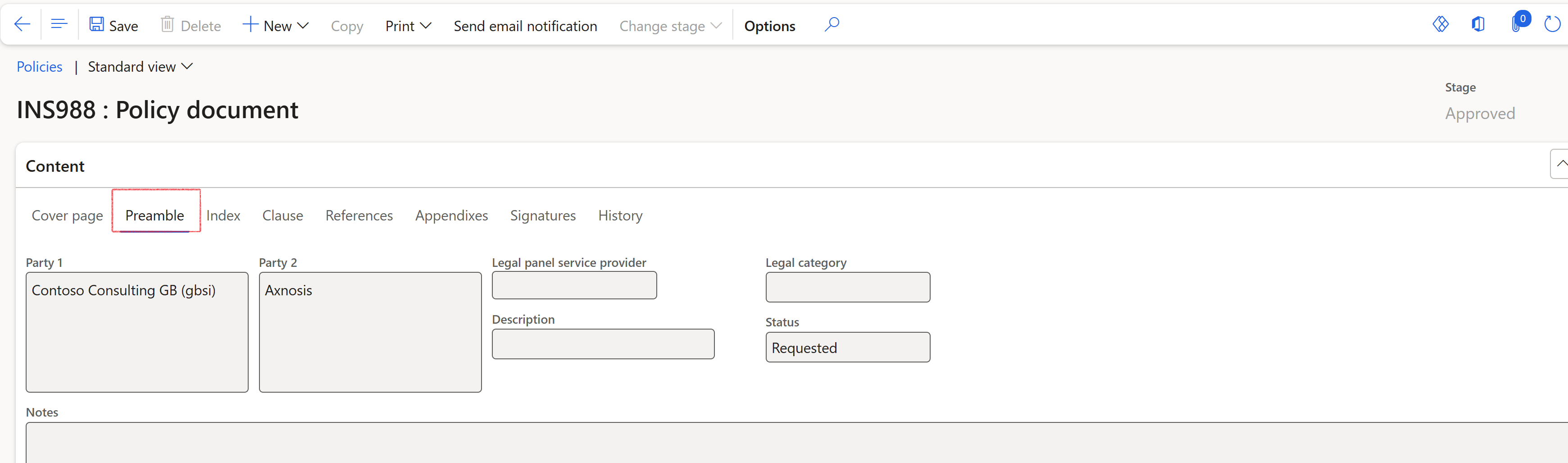Click the Delete trash icon

coord(167,24)
